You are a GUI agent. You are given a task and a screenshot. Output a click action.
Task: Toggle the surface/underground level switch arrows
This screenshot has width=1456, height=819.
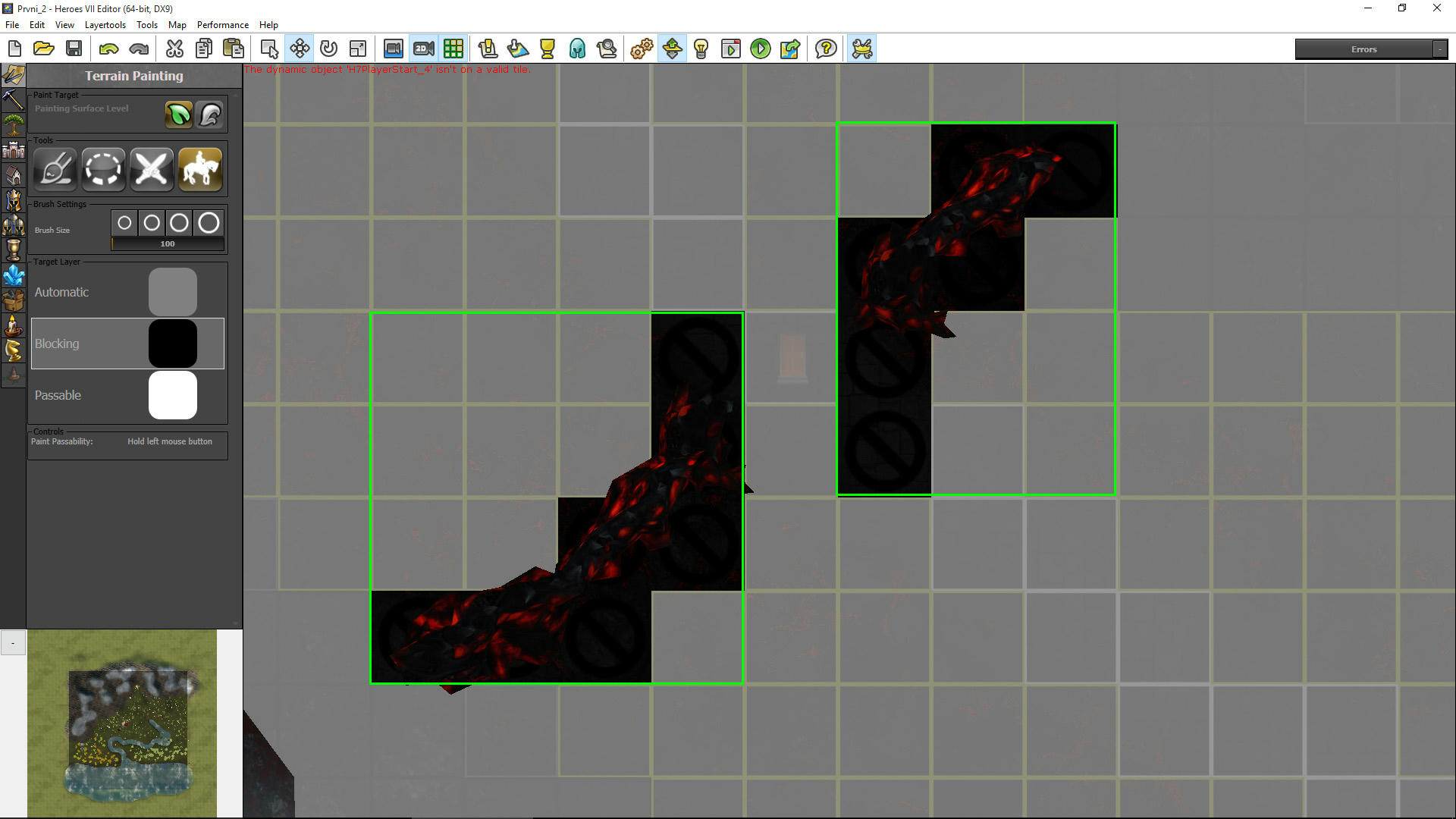pos(672,49)
